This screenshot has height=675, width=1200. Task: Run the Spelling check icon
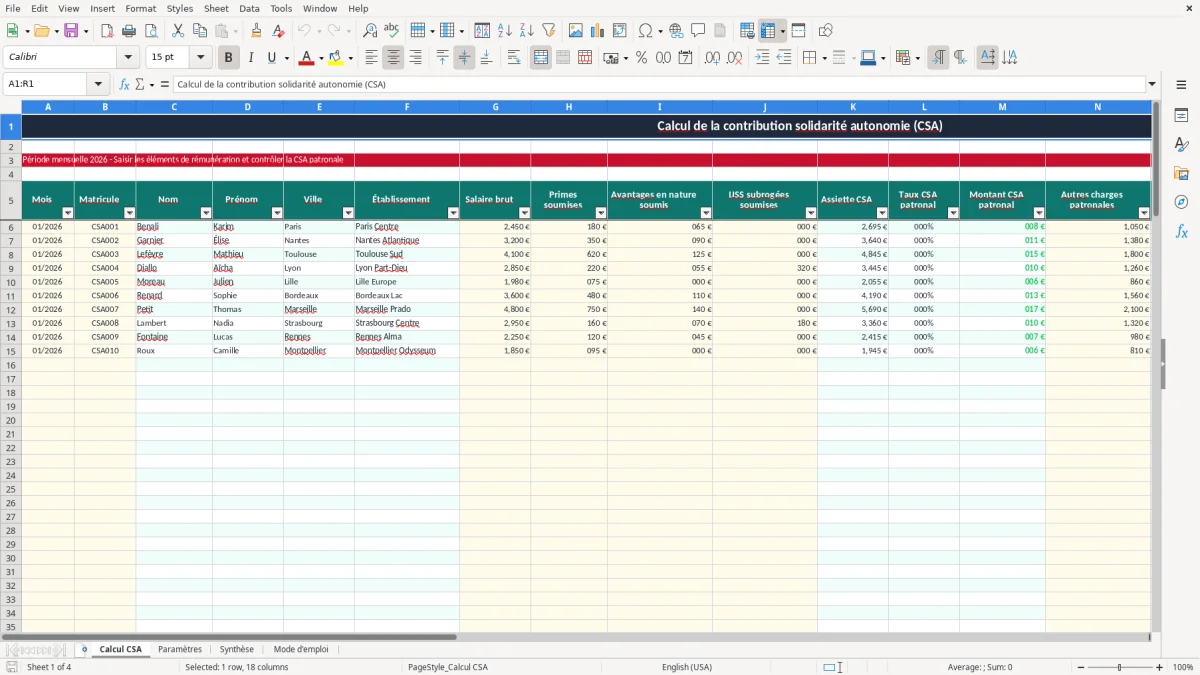391,31
